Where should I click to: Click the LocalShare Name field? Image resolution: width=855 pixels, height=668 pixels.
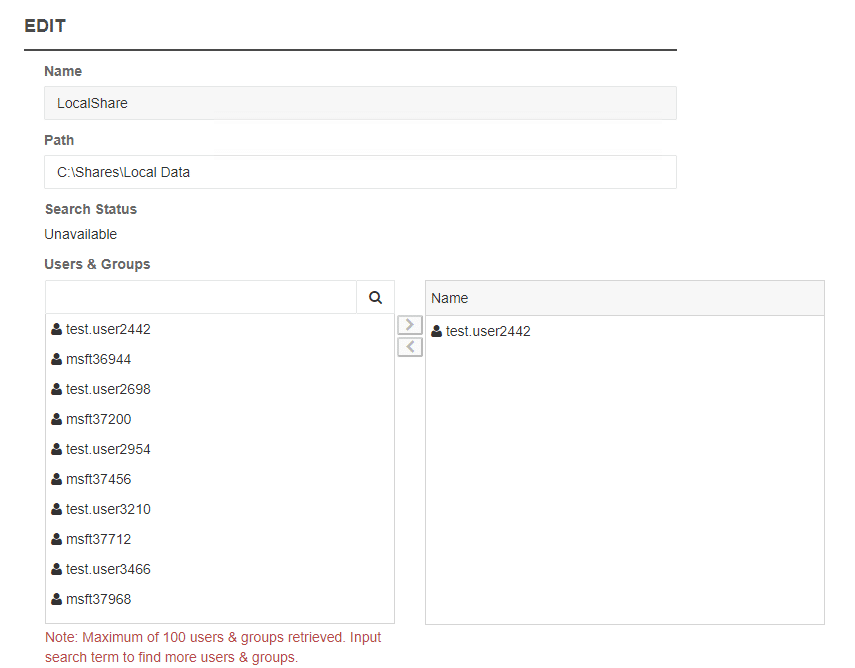coord(360,103)
